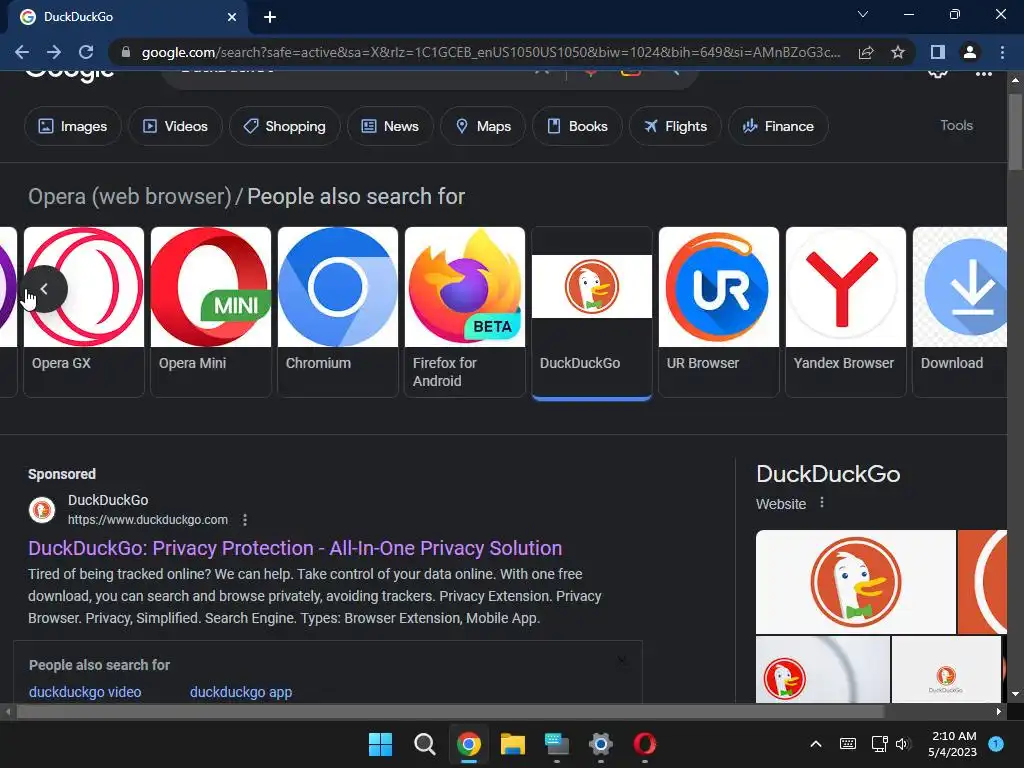Search for duckduckgo app
Screen dimensions: 1024x768
click(241, 692)
